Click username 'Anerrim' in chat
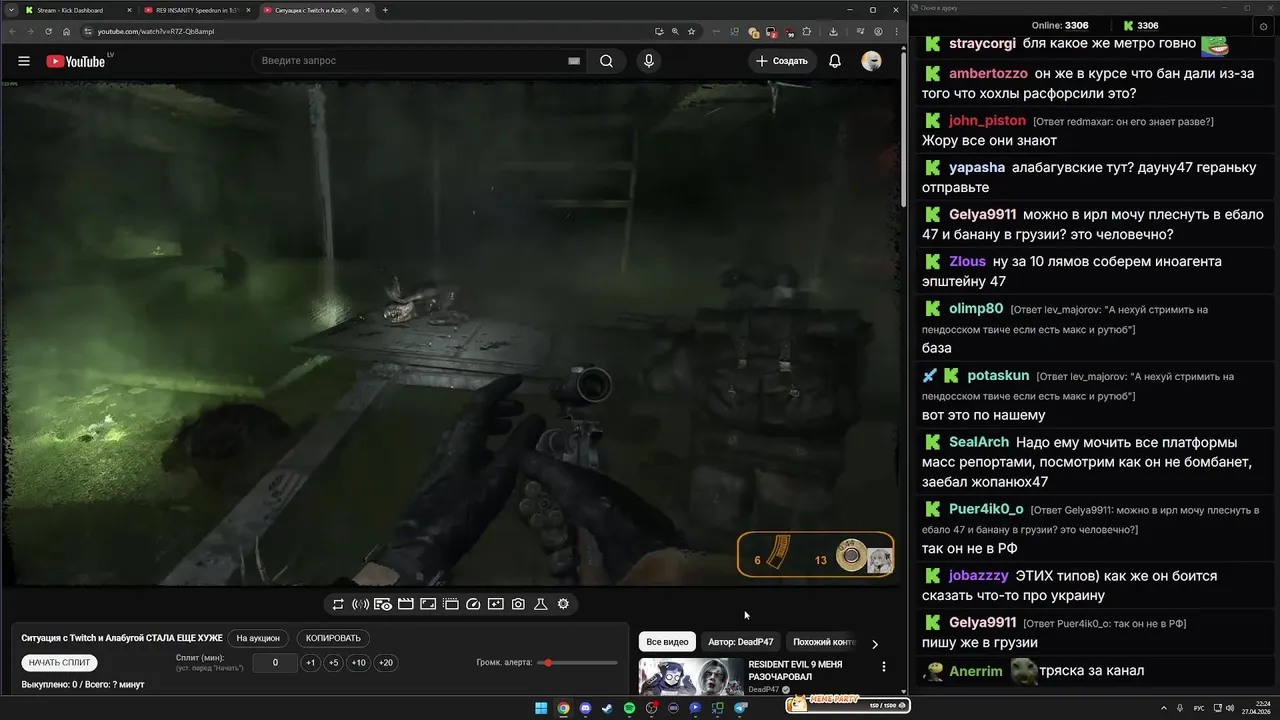The width and height of the screenshot is (1280, 720). tap(976, 671)
